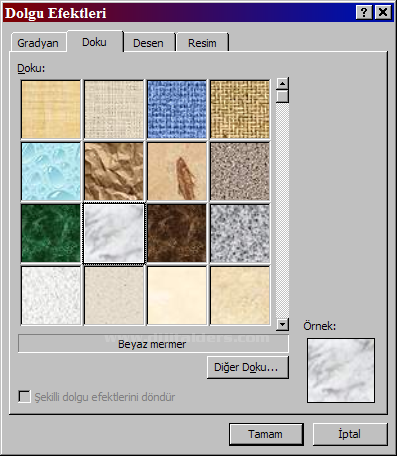This screenshot has height=456, width=397.
Task: Click the question mark help button
Action: [x=364, y=13]
